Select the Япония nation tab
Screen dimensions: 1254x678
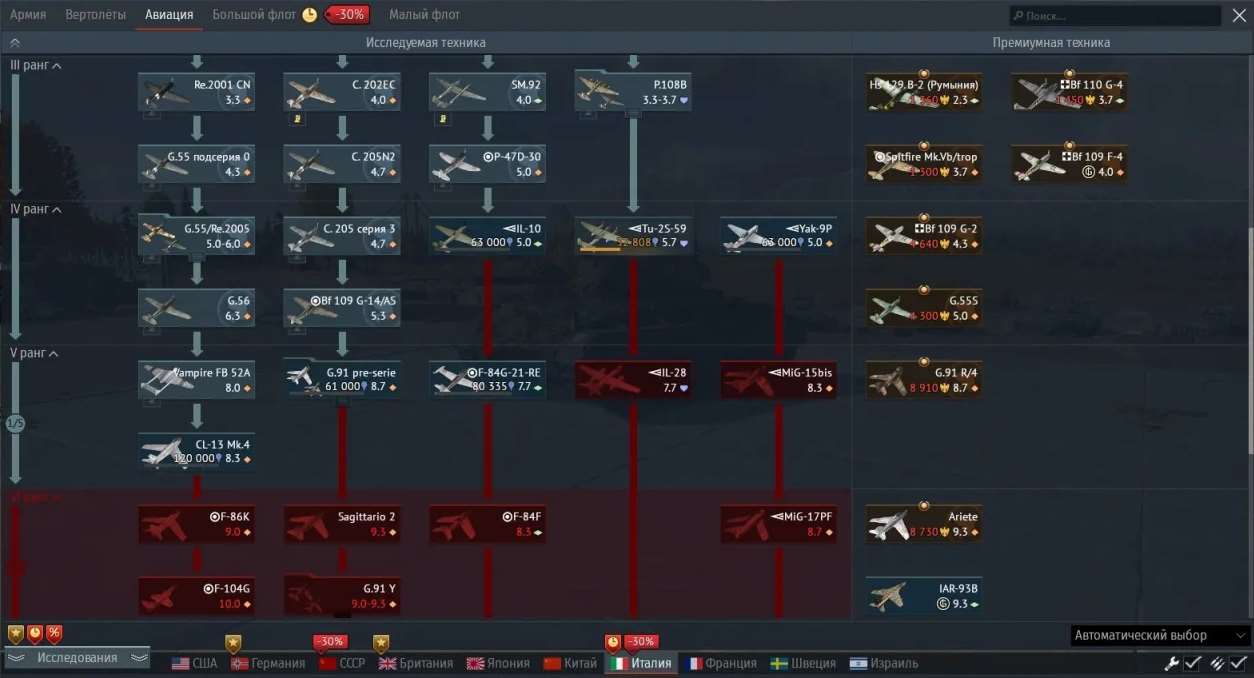[x=498, y=663]
